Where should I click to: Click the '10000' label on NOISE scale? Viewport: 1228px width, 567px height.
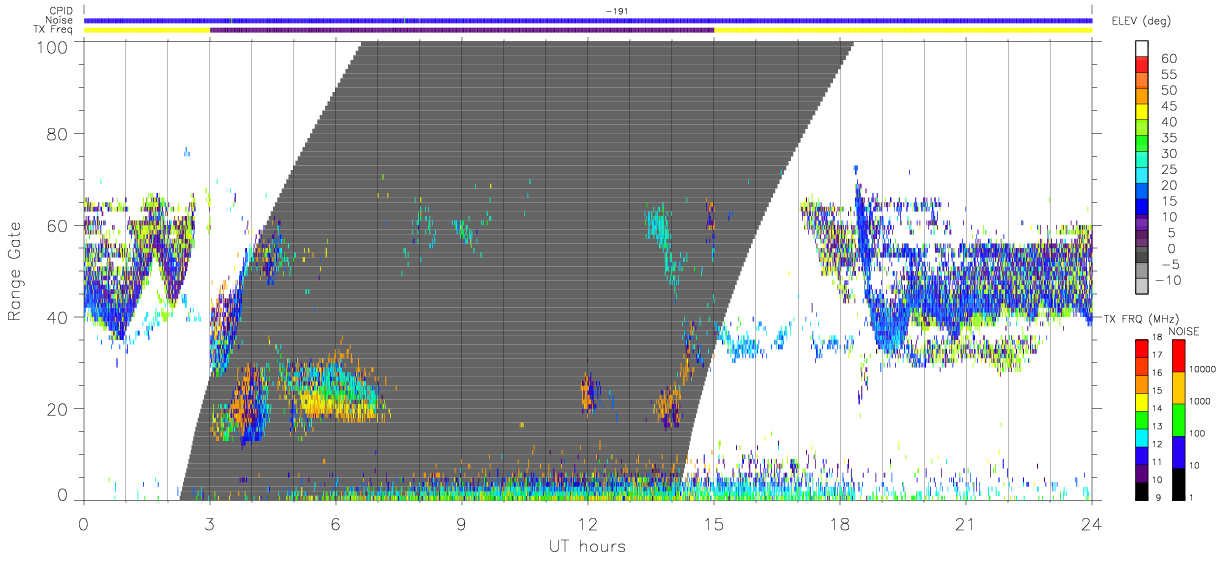[x=1205, y=371]
